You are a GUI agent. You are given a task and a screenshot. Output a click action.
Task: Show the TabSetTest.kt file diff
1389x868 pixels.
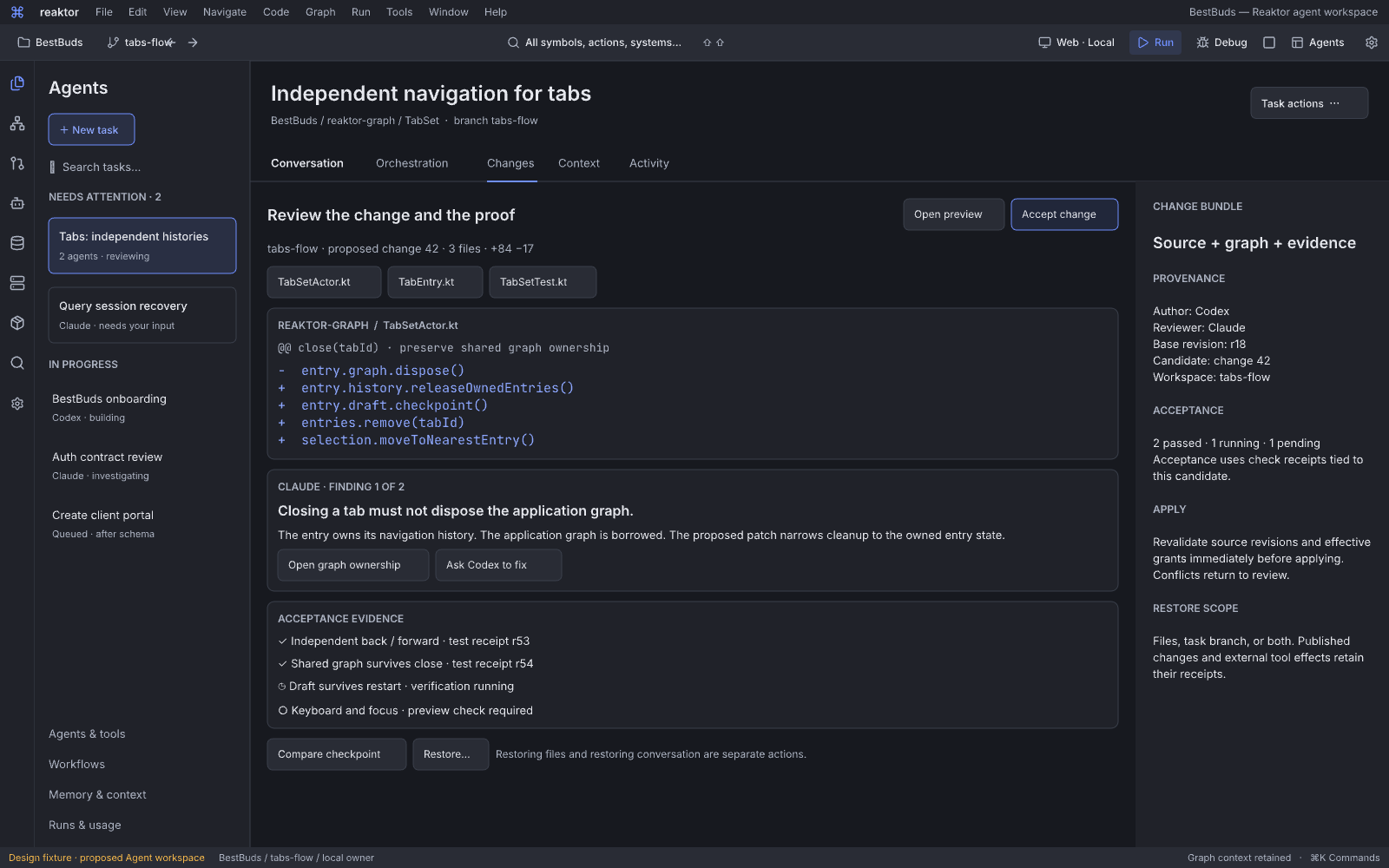(x=543, y=282)
